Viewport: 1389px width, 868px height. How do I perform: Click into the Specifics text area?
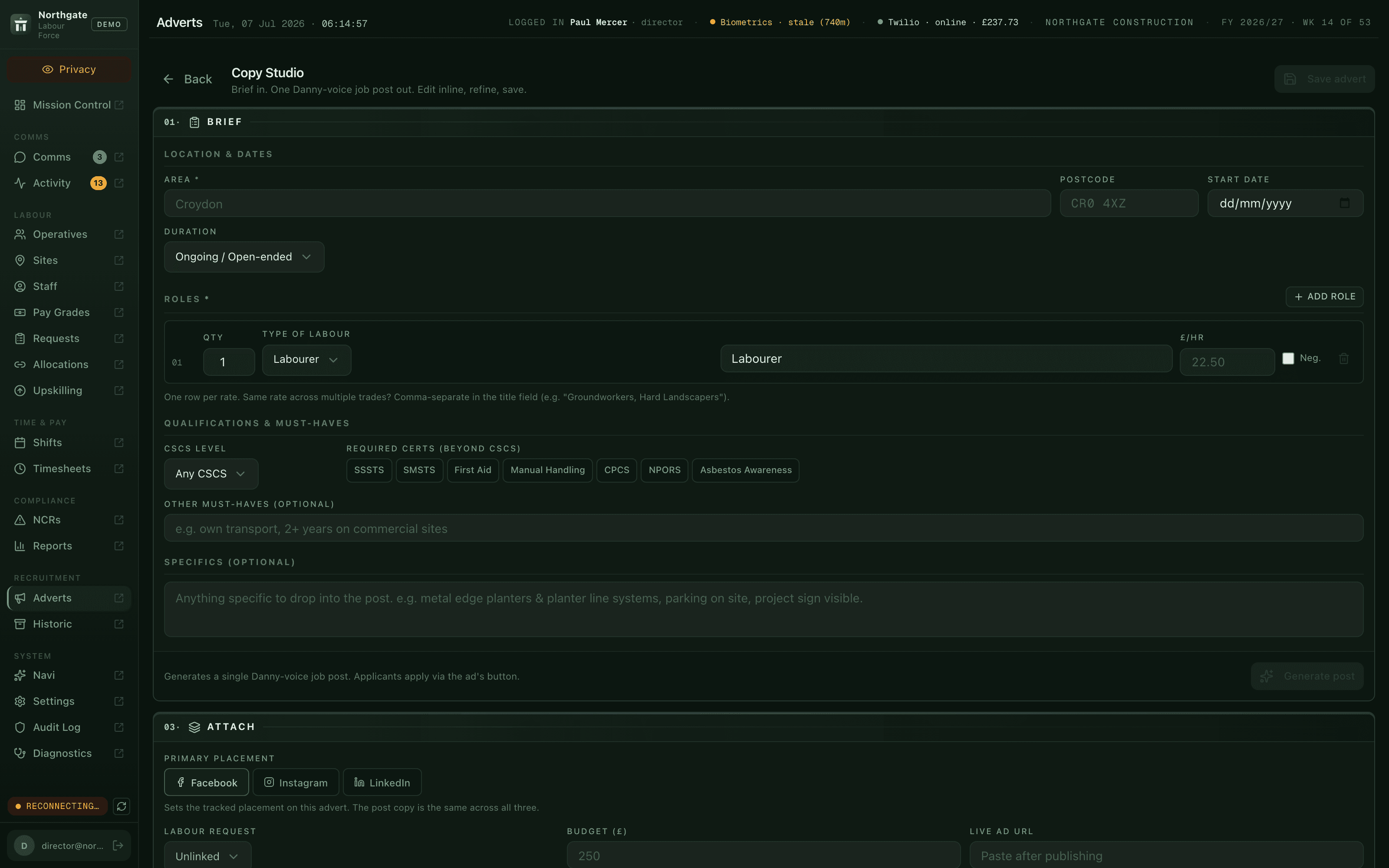pos(764,610)
